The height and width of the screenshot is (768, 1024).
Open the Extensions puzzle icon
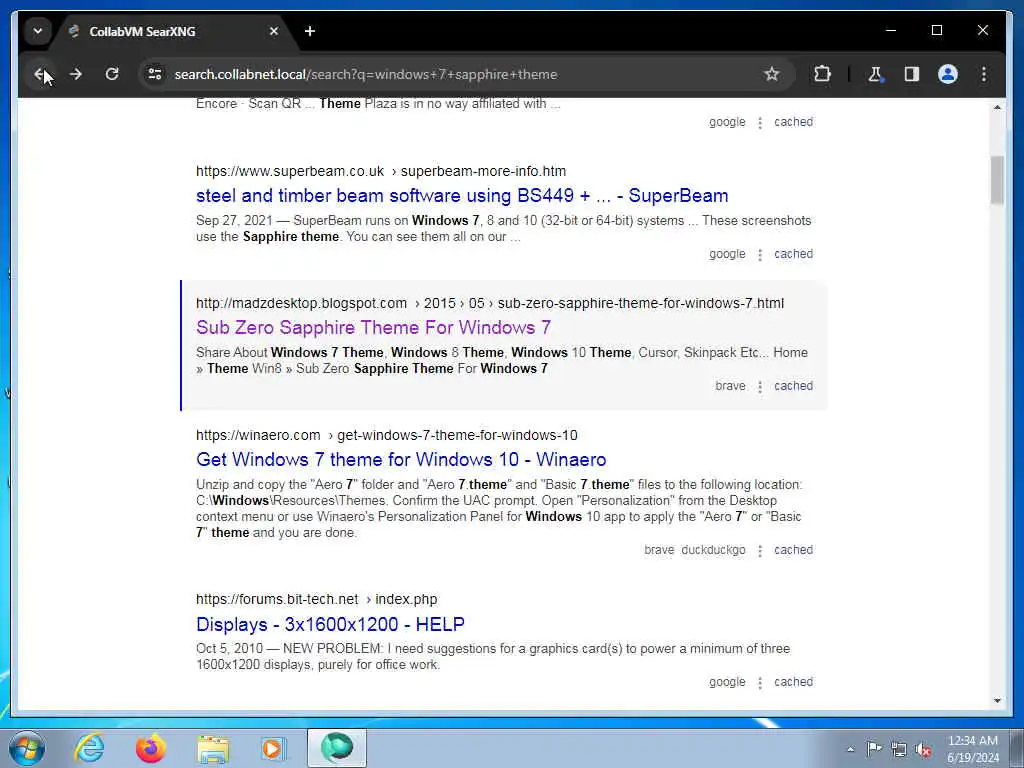(x=822, y=74)
